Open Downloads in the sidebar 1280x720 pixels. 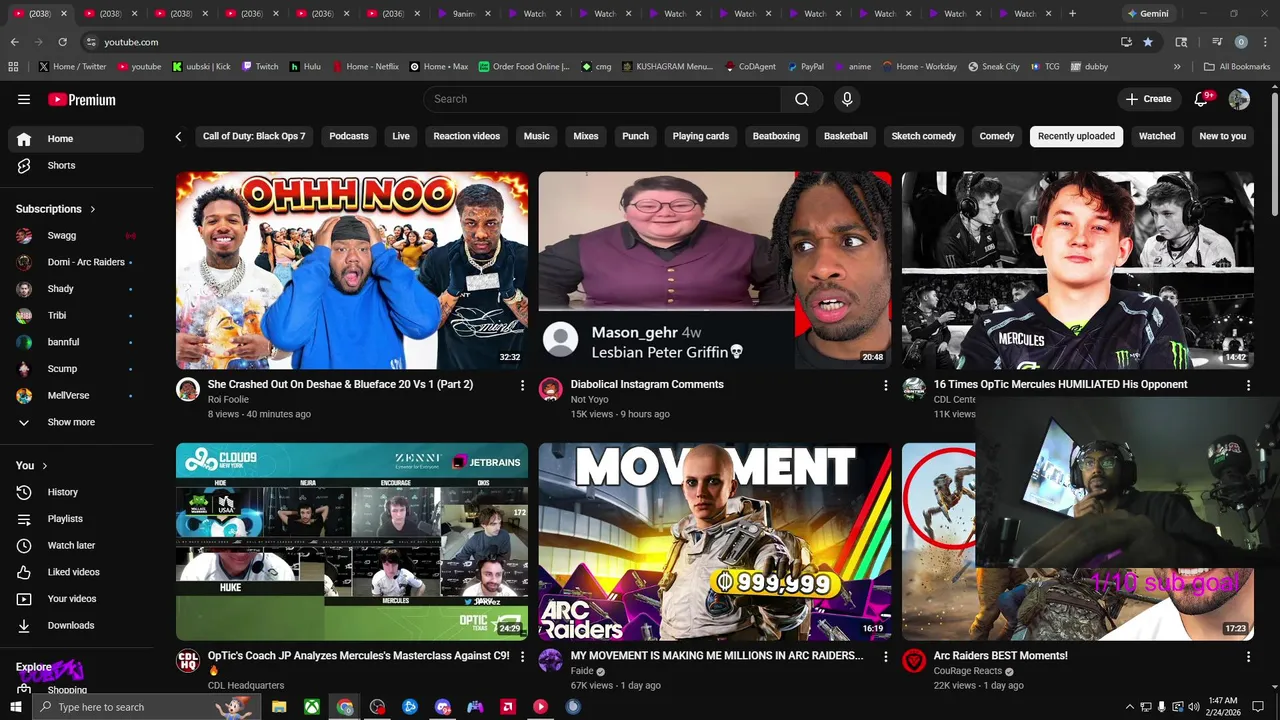(x=76, y=625)
